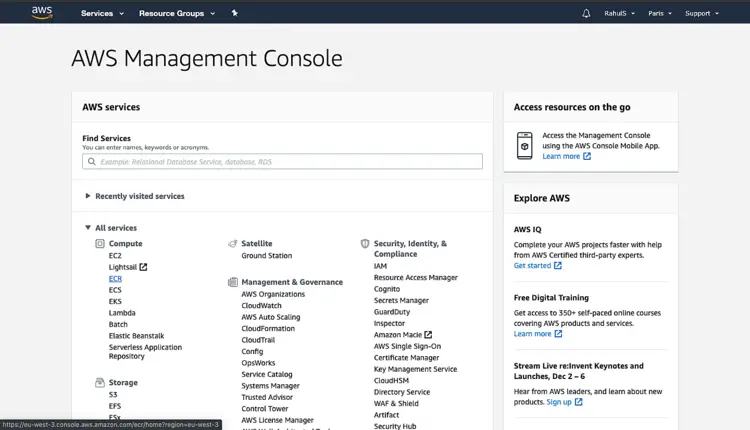Open the IAM service
Screen dimensions: 750x430
[x=380, y=266]
